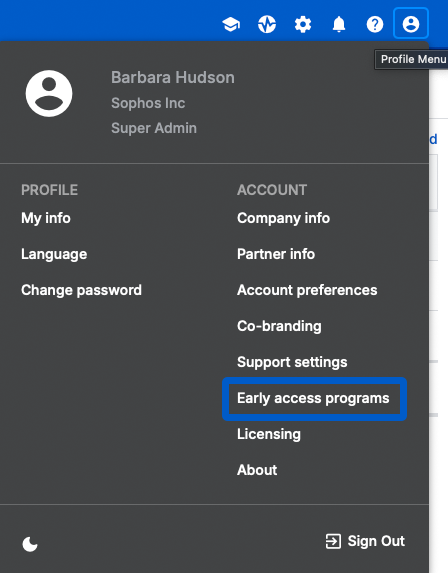Go to the Licensing page

[x=269, y=434]
